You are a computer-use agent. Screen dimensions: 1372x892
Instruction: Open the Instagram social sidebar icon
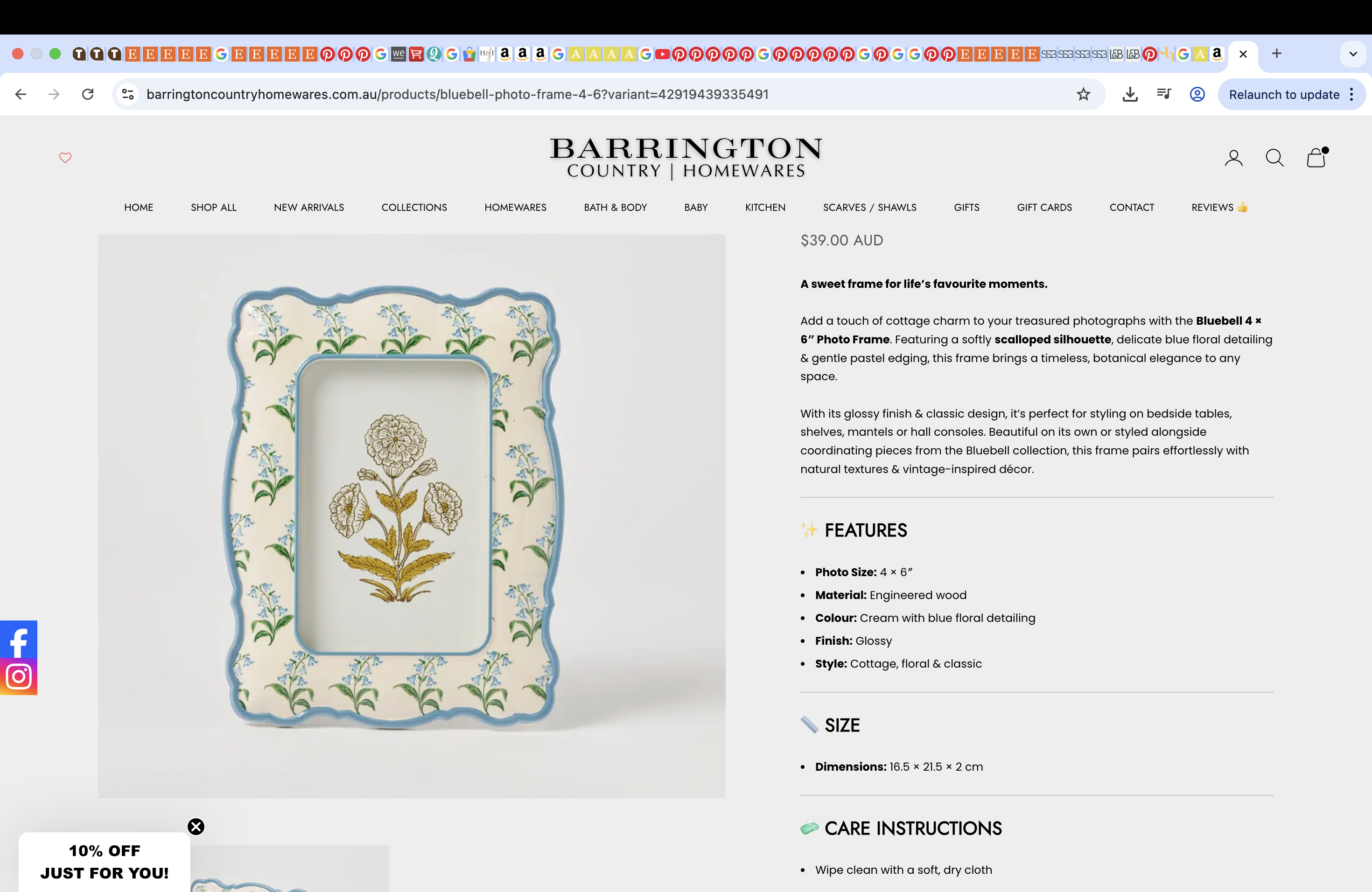tap(19, 676)
